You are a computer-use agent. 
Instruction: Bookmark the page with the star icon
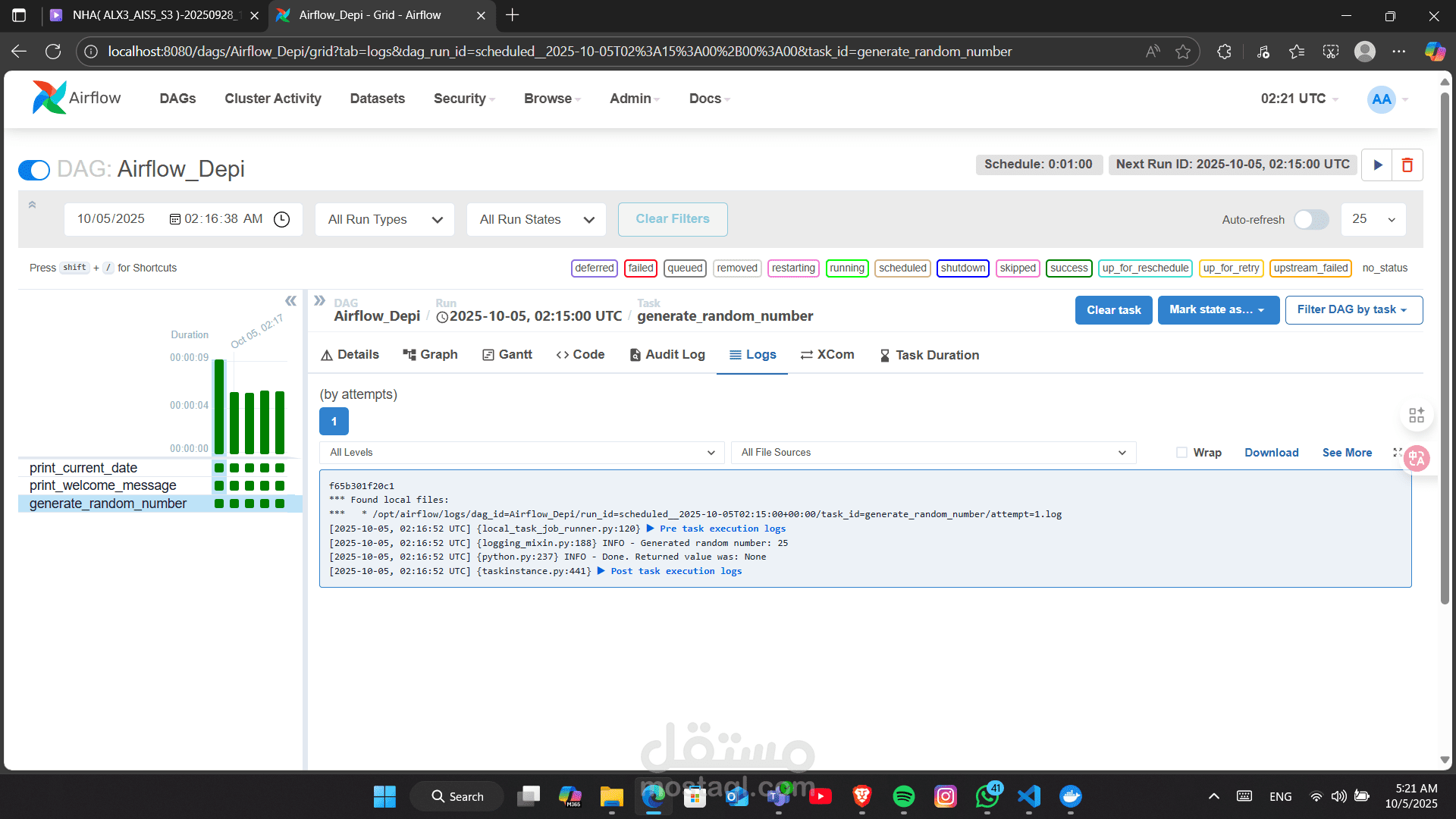point(1183,52)
